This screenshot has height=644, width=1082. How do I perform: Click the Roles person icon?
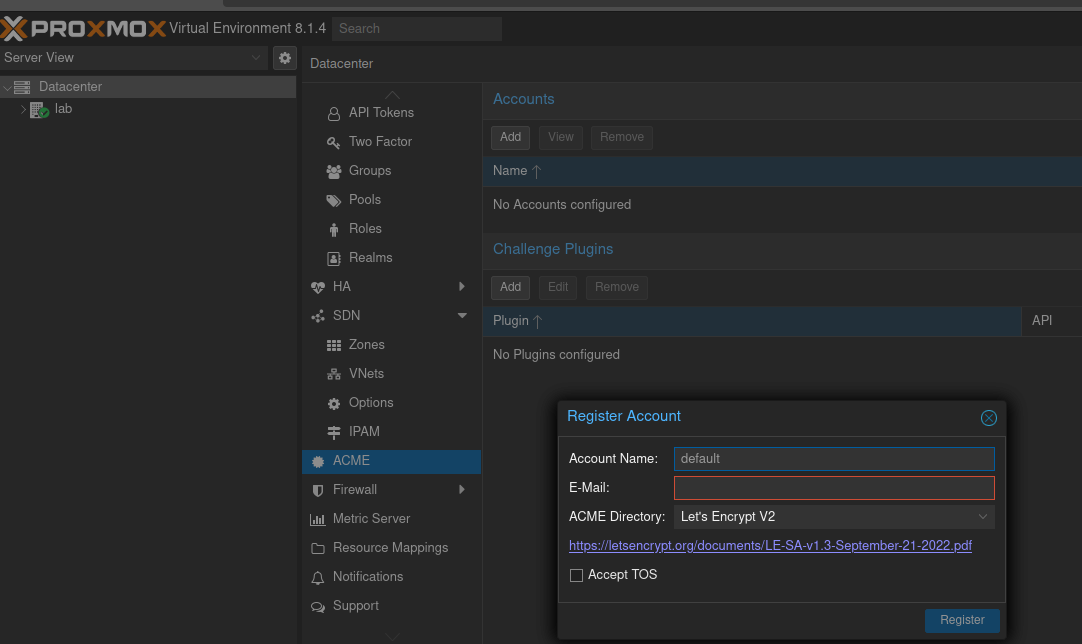(x=334, y=229)
